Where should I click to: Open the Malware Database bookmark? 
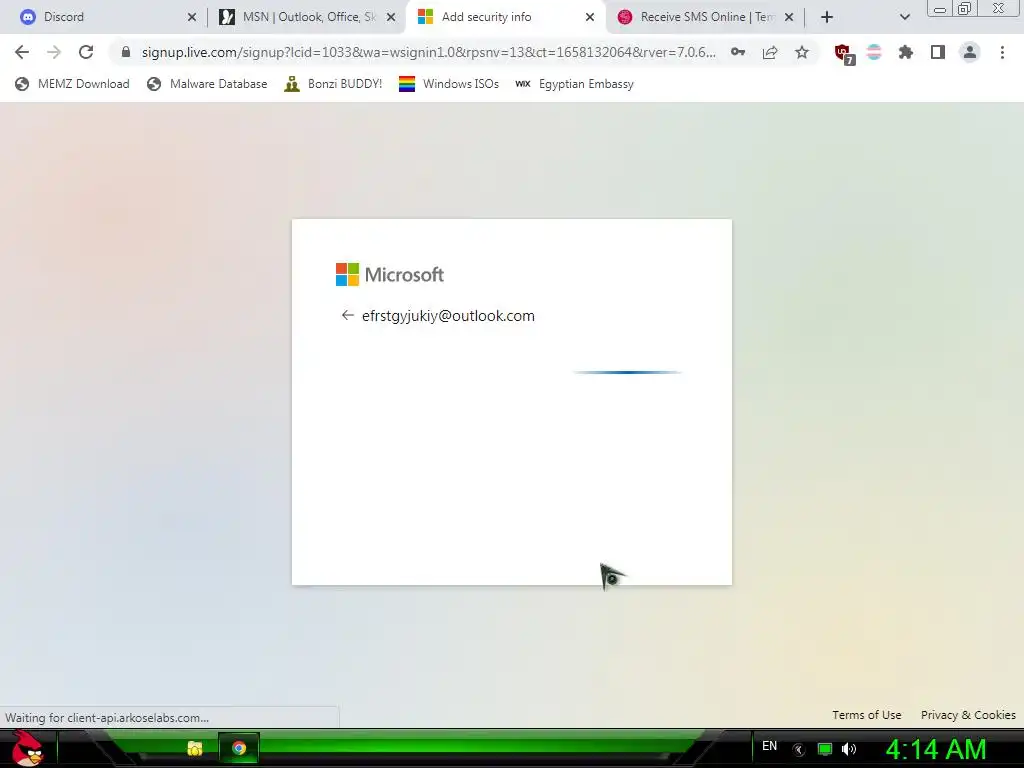207,84
